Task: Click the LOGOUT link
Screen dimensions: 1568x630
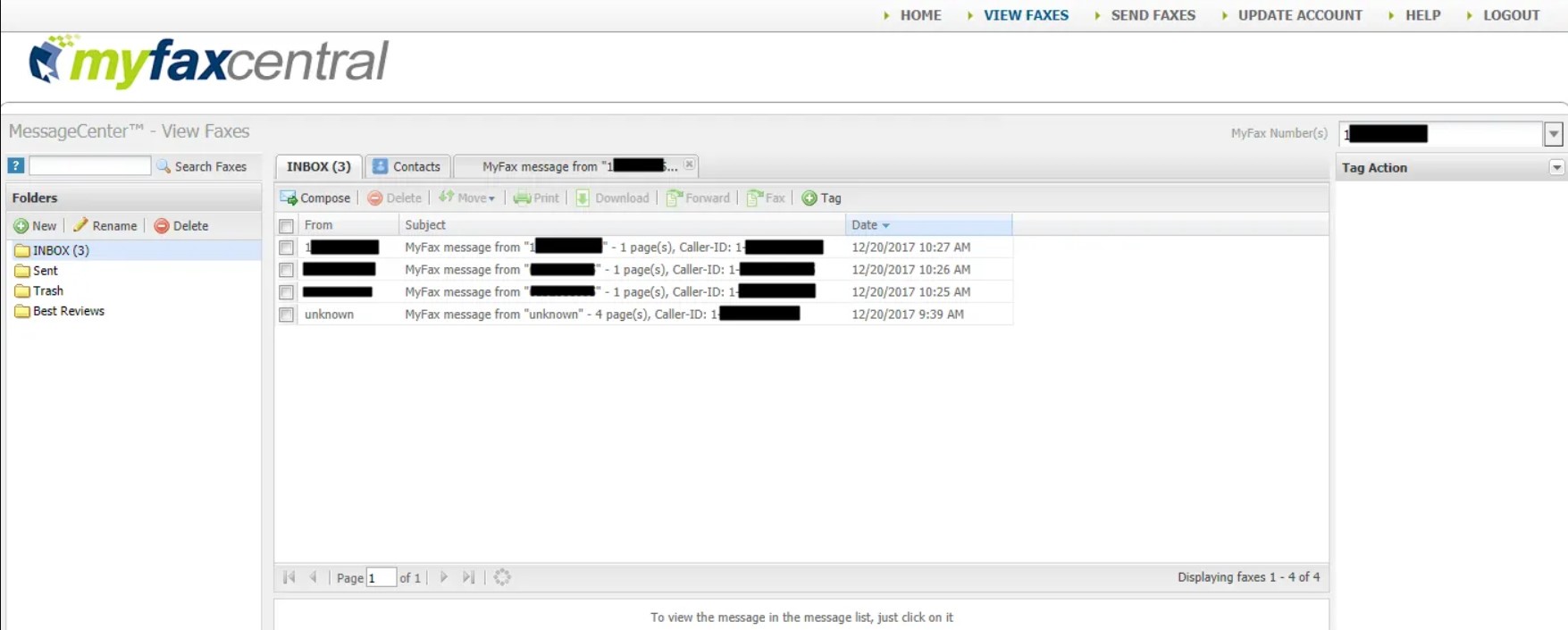Action: pyautogui.click(x=1512, y=15)
